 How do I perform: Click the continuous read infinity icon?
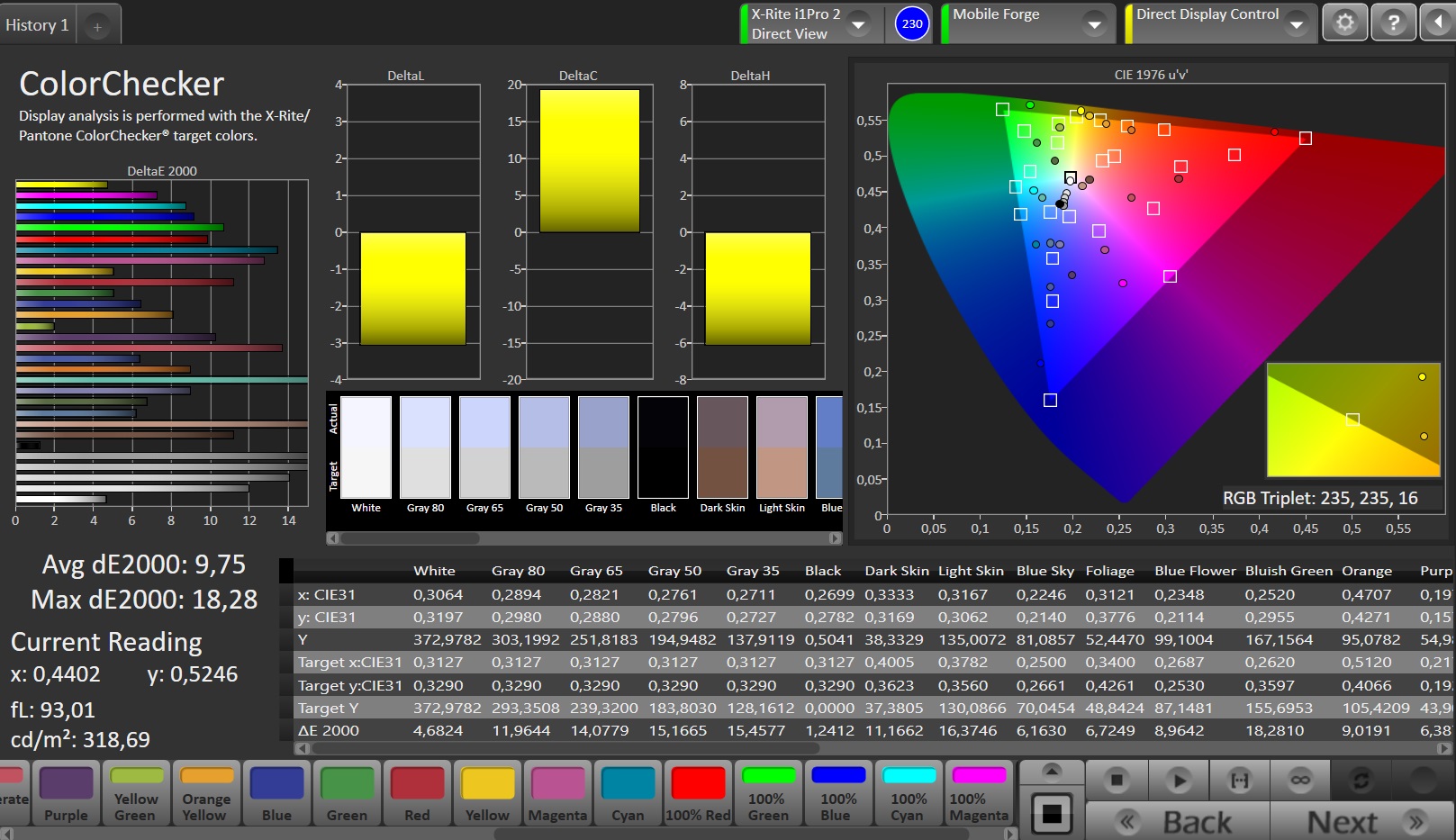point(1300,780)
